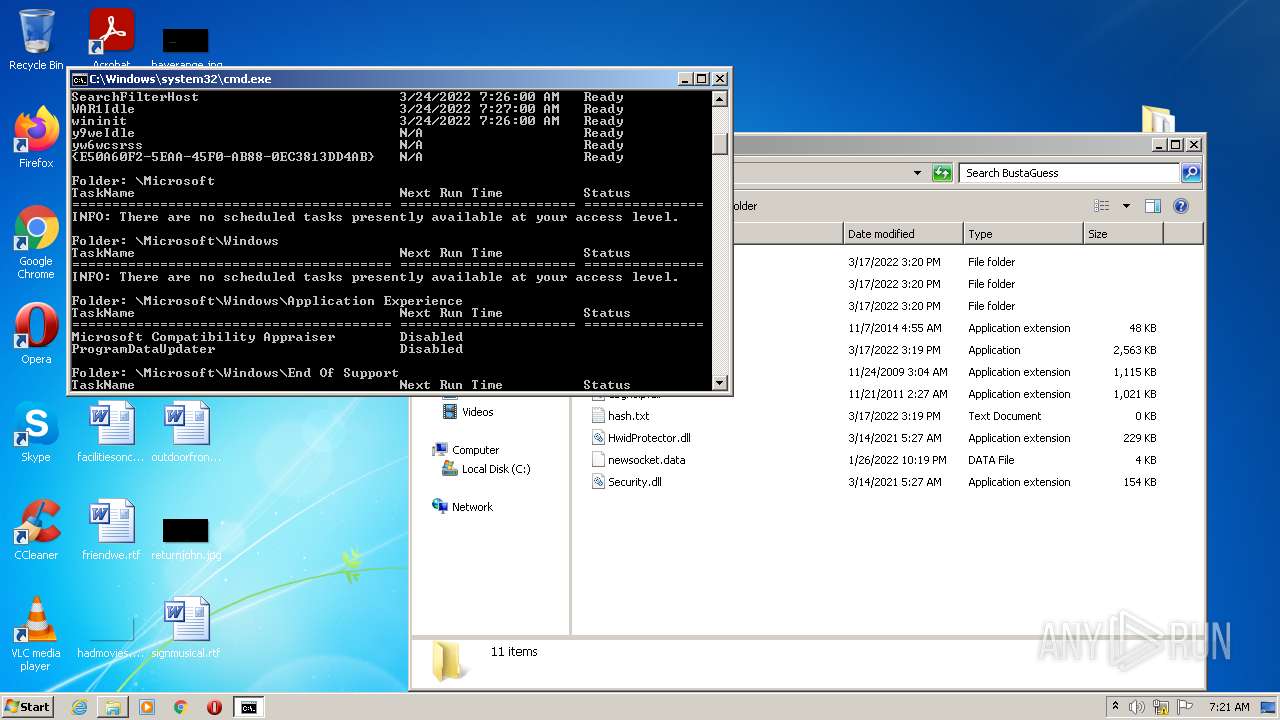Click the Explorer search magnifier button
1280x720 pixels.
pos(1190,173)
